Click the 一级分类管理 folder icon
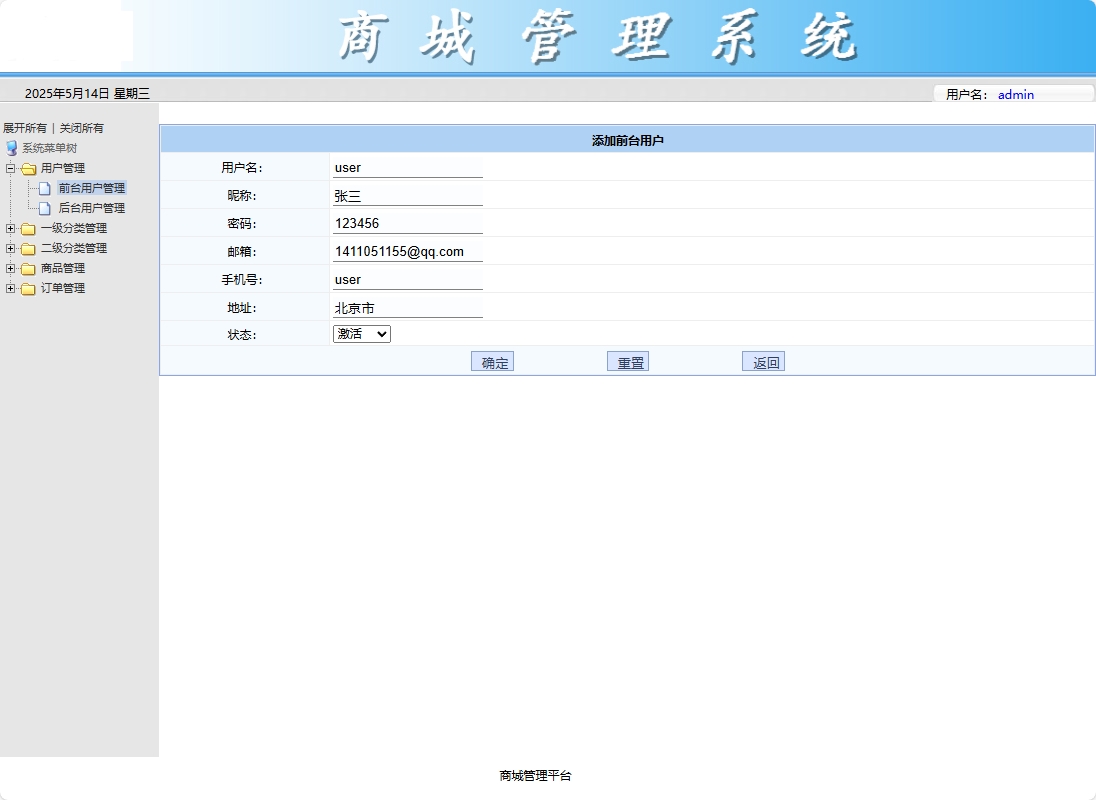The height and width of the screenshot is (800, 1096). click(x=28, y=228)
